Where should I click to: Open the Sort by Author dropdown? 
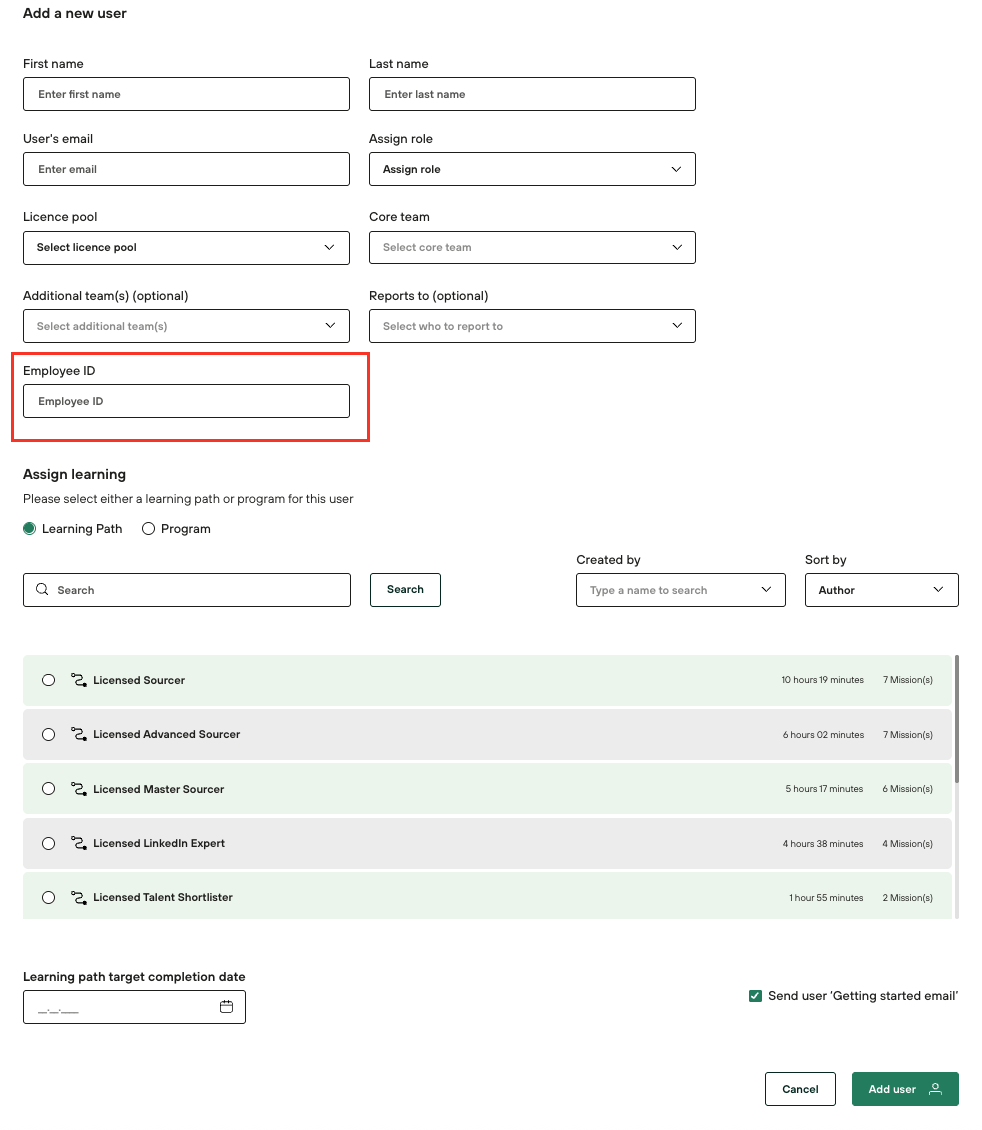click(881, 590)
